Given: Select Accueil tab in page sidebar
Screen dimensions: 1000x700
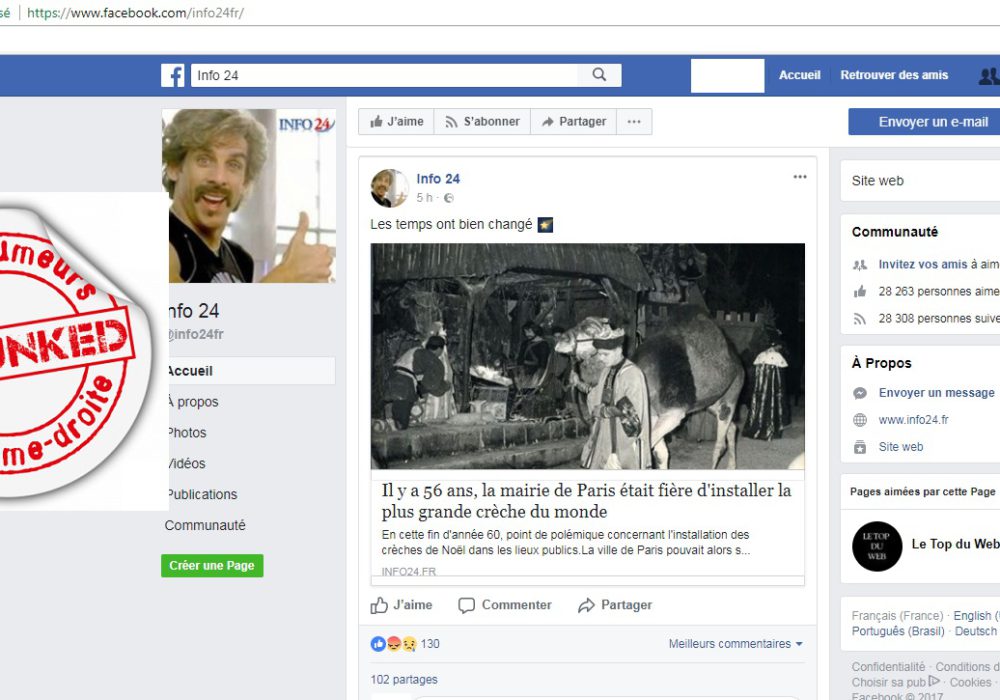Looking at the screenshot, I should [249, 371].
